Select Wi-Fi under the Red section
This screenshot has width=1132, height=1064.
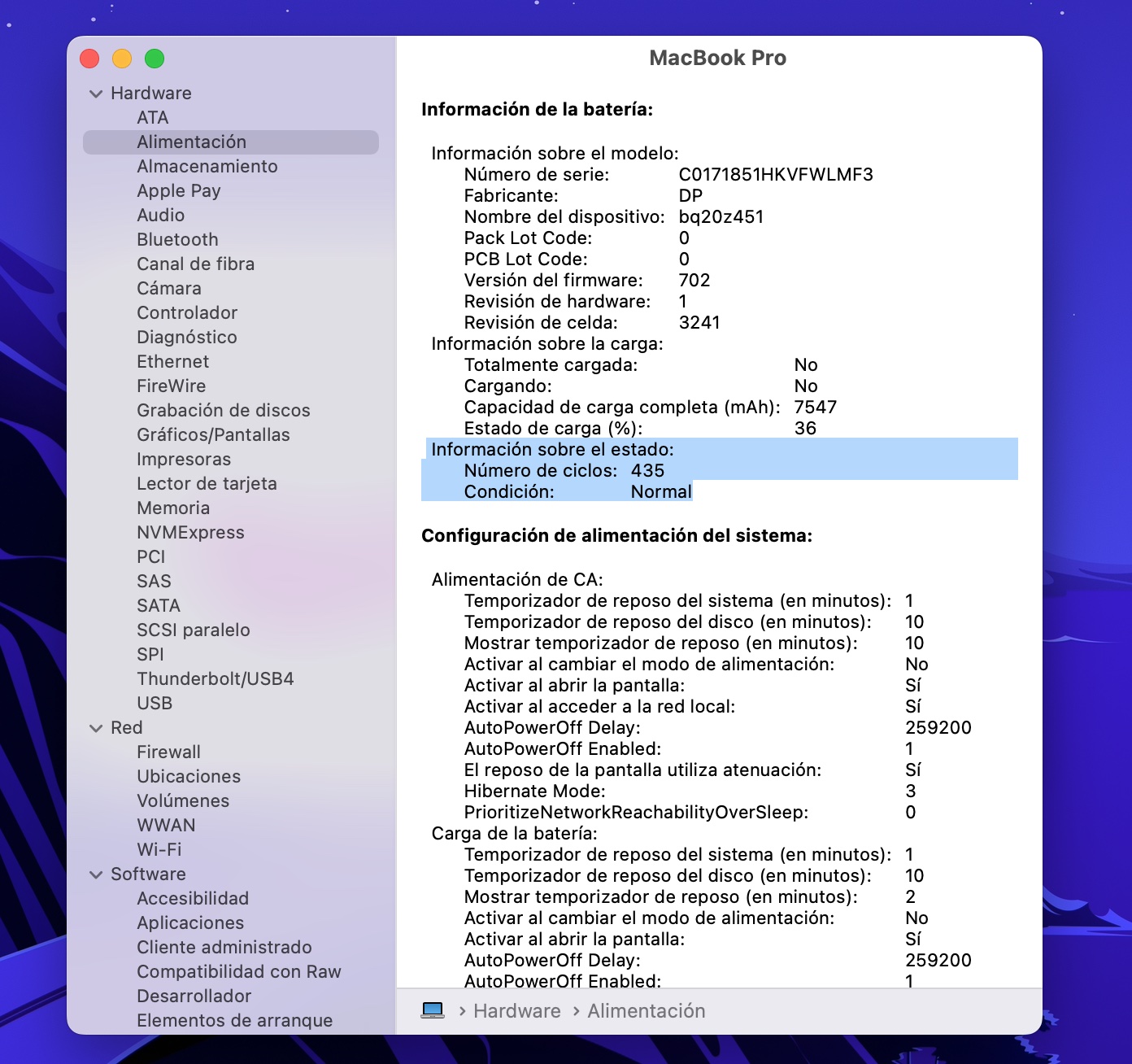point(159,850)
